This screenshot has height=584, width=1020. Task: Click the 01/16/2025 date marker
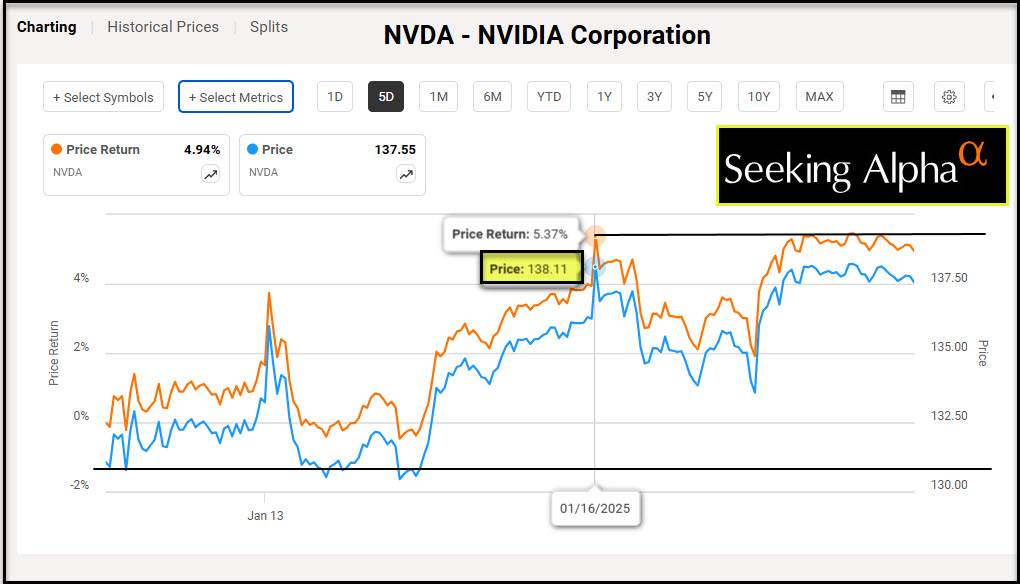point(595,508)
